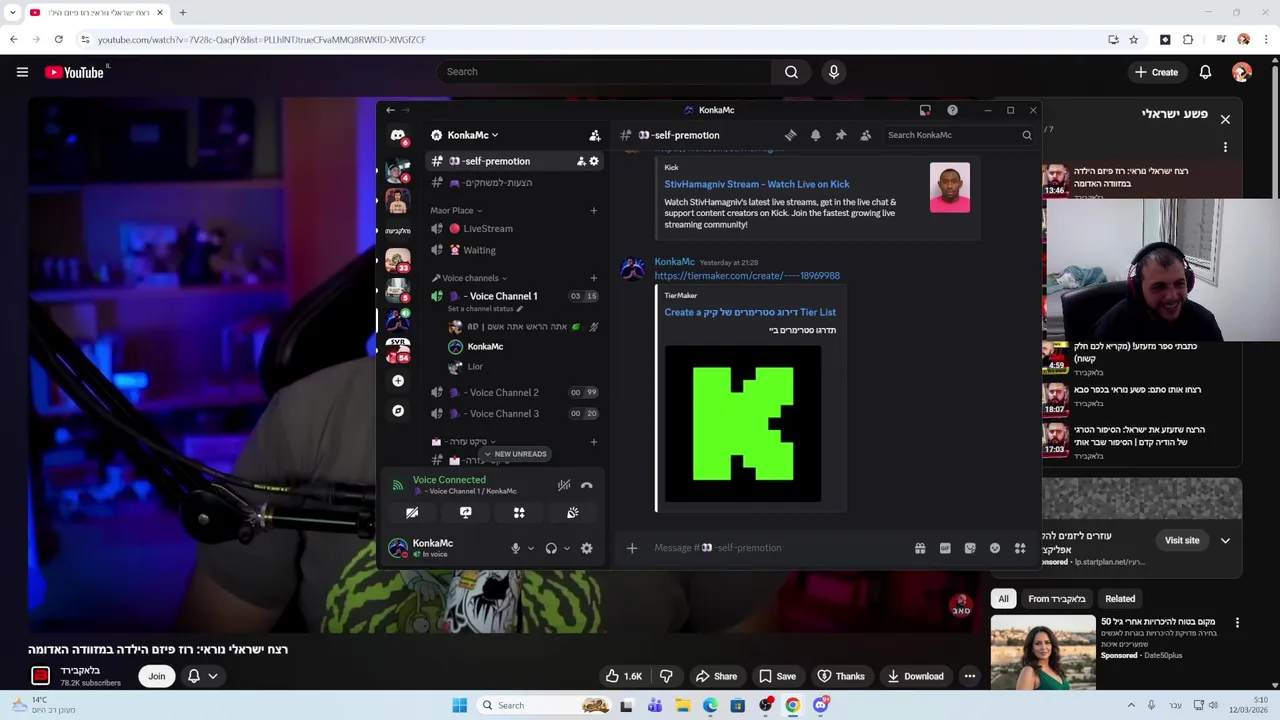Start an activity in Discord voice panel

[519, 512]
